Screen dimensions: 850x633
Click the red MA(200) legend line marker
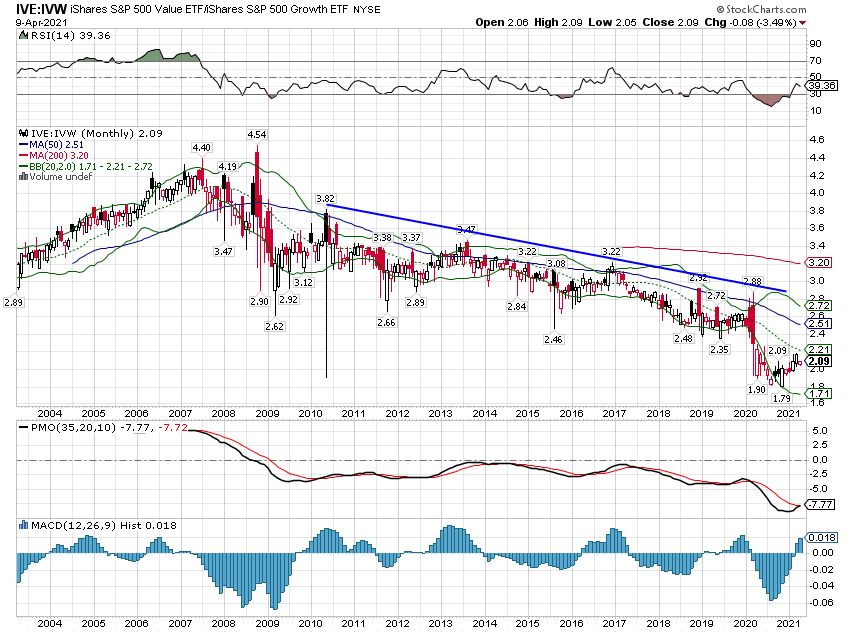click(x=23, y=156)
